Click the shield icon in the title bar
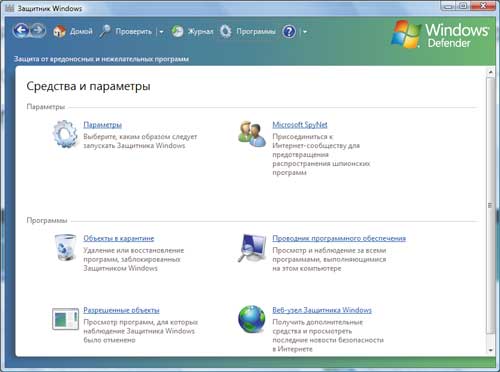Viewport: 500px width, 372px height. (10, 8)
